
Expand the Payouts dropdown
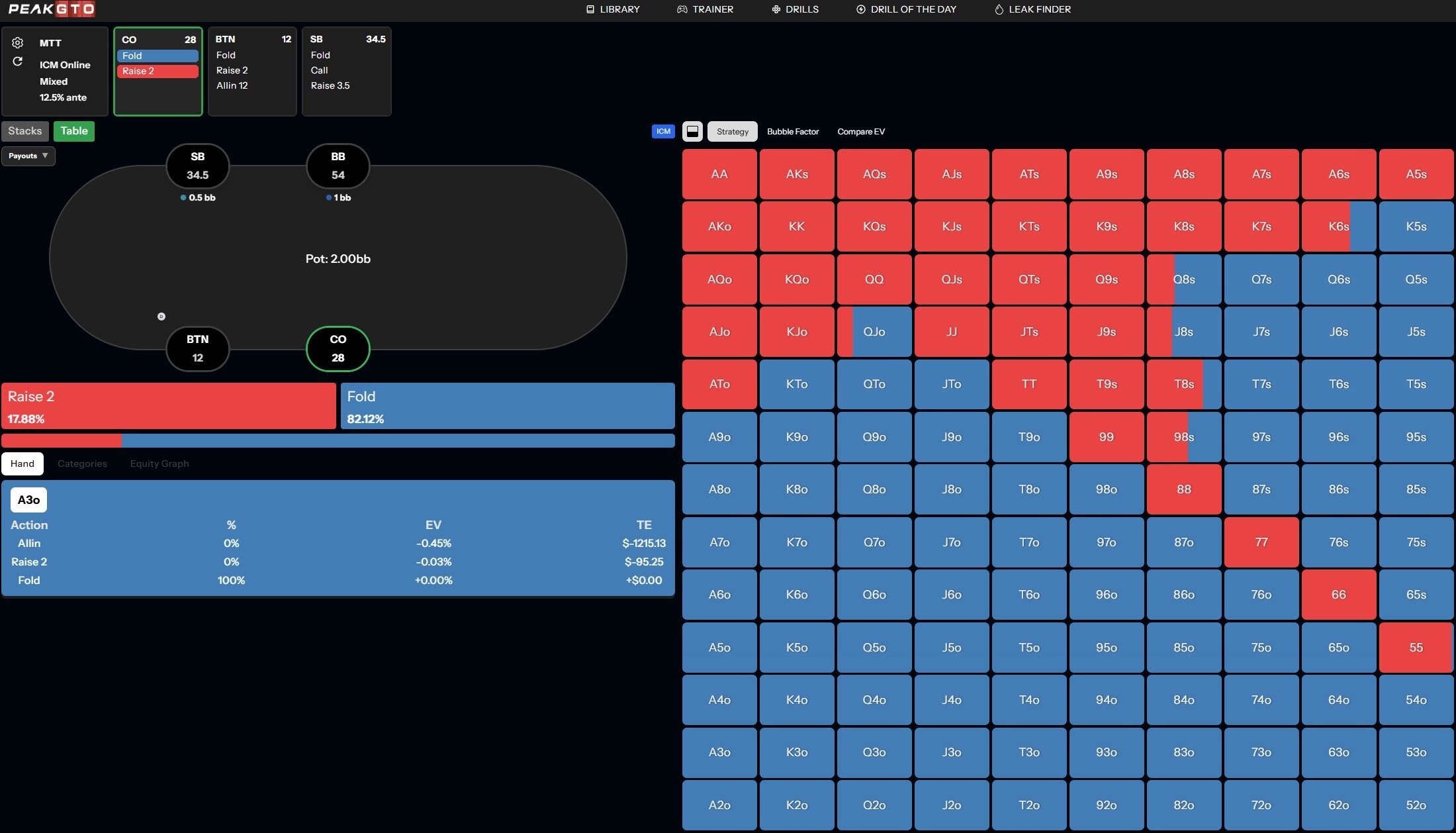28,156
